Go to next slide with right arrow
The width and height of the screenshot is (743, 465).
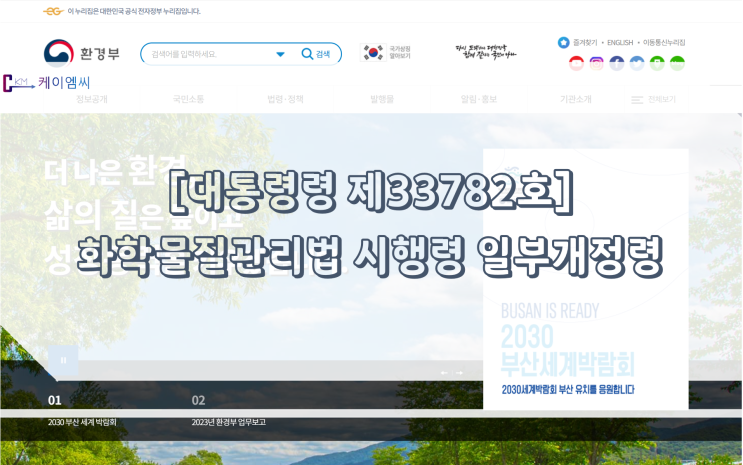point(459,373)
